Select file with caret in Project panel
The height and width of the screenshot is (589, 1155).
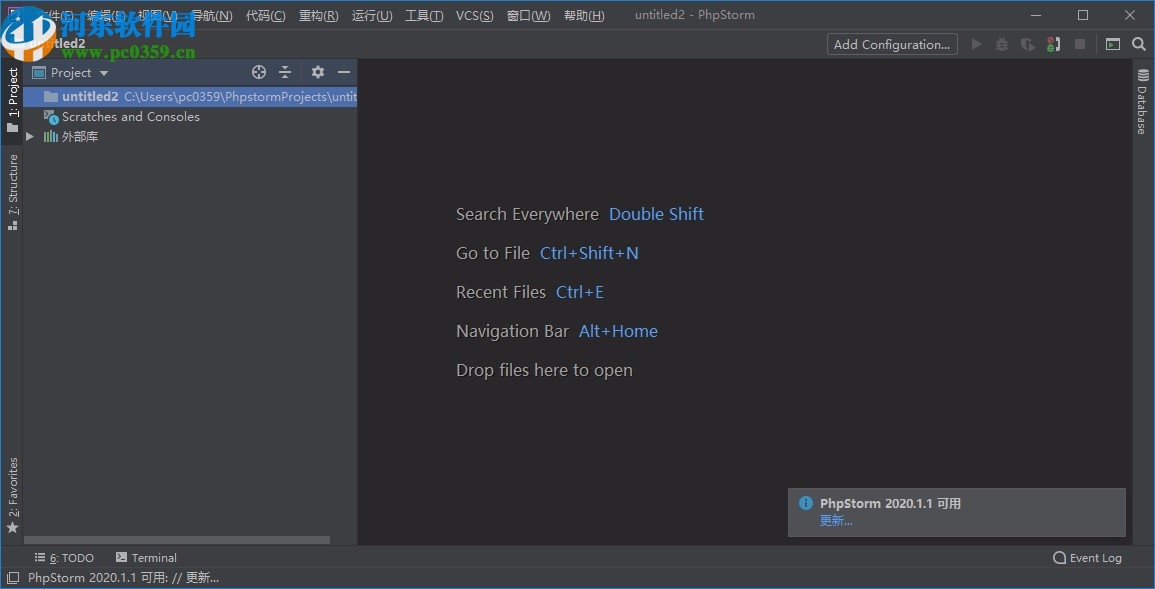pyautogui.click(x=259, y=72)
